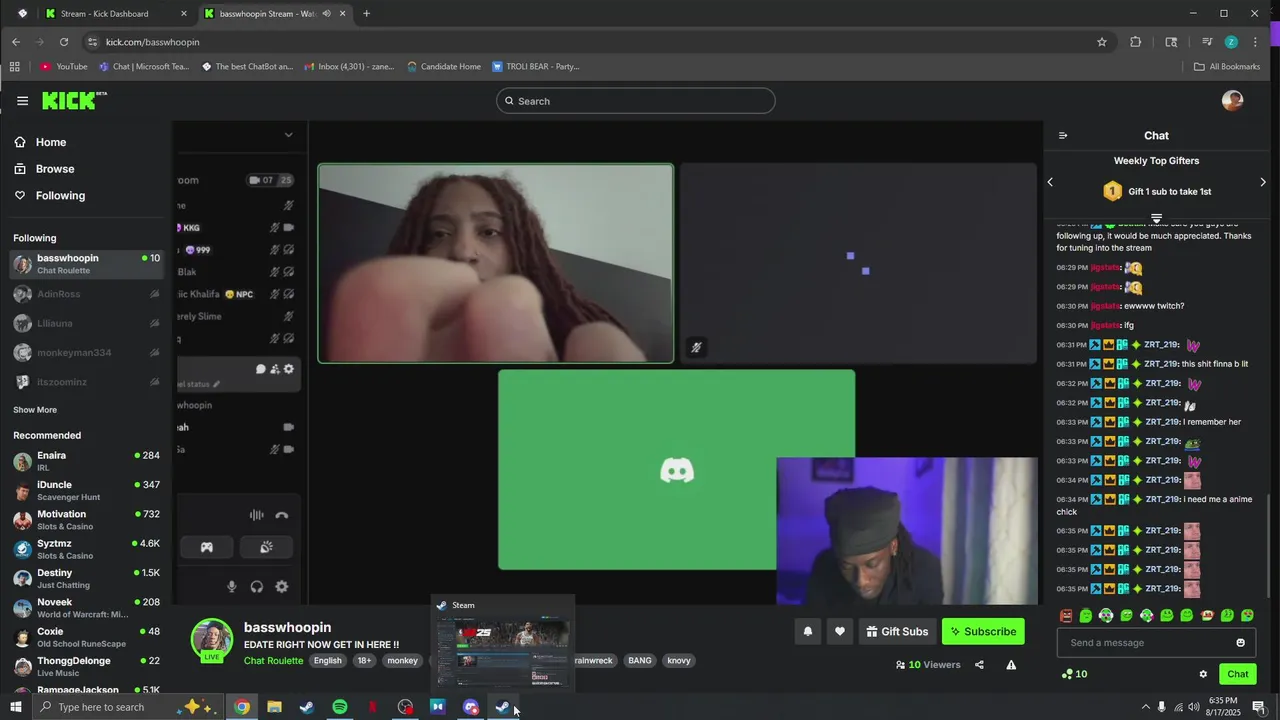The height and width of the screenshot is (720, 1280).
Task: Open YouTube bookmark
Action: pyautogui.click(x=64, y=67)
